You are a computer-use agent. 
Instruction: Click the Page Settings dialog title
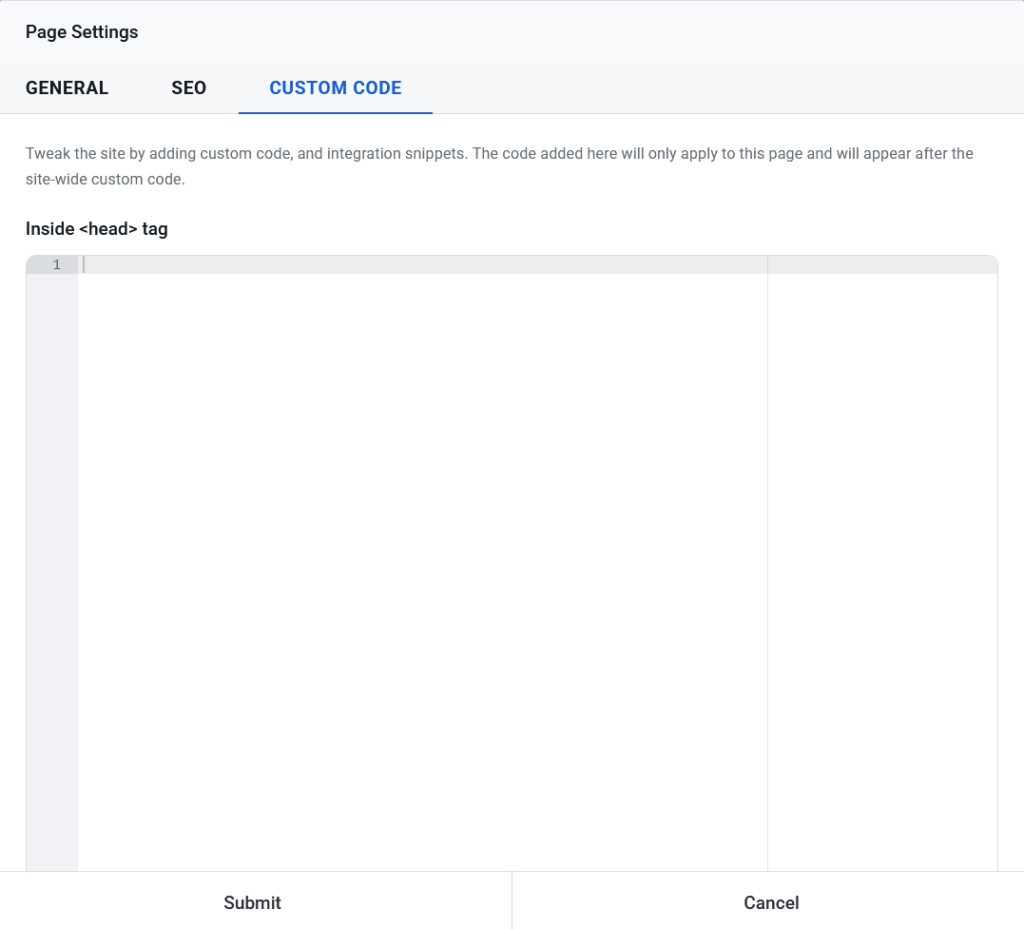tap(82, 32)
